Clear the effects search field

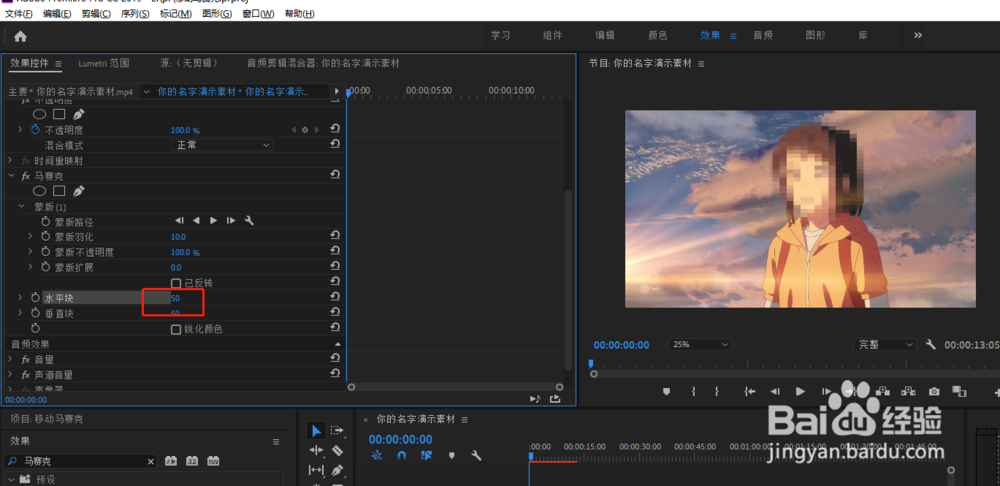click(151, 461)
